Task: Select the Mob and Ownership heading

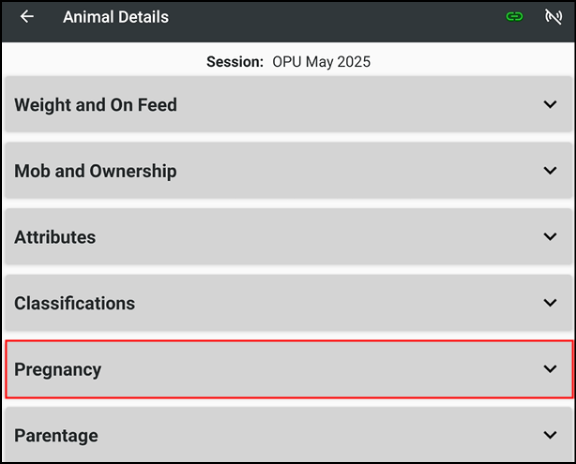Action: pos(96,171)
